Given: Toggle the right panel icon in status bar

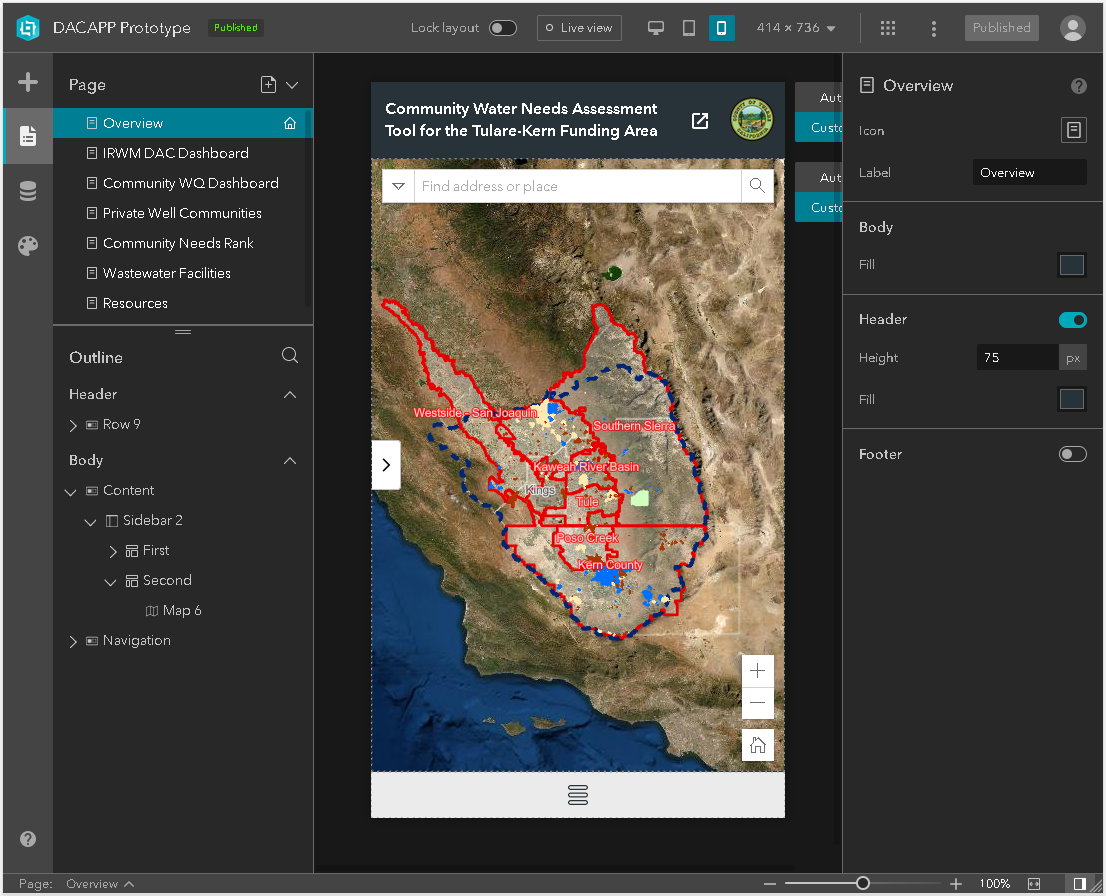Looking at the screenshot, I should pos(1079,883).
